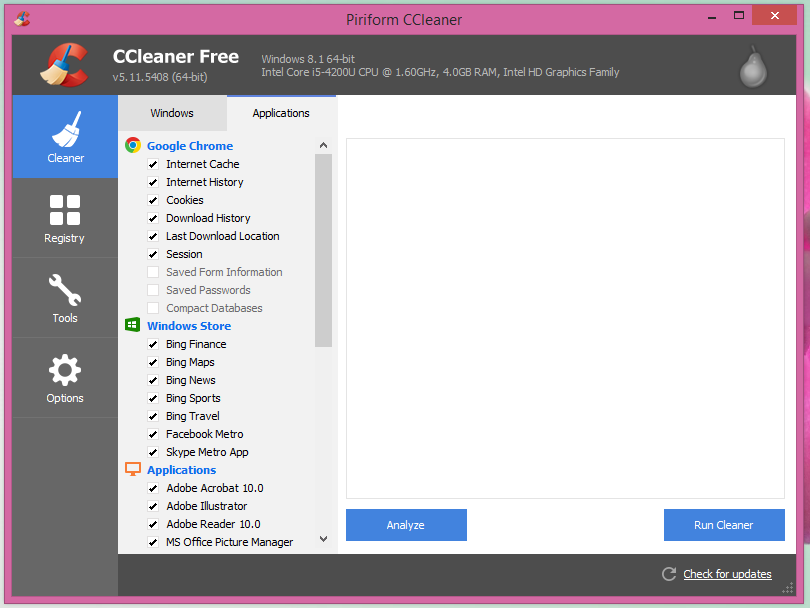Toggle Bing Travel checkbox
The height and width of the screenshot is (608, 810).
pyautogui.click(x=153, y=416)
